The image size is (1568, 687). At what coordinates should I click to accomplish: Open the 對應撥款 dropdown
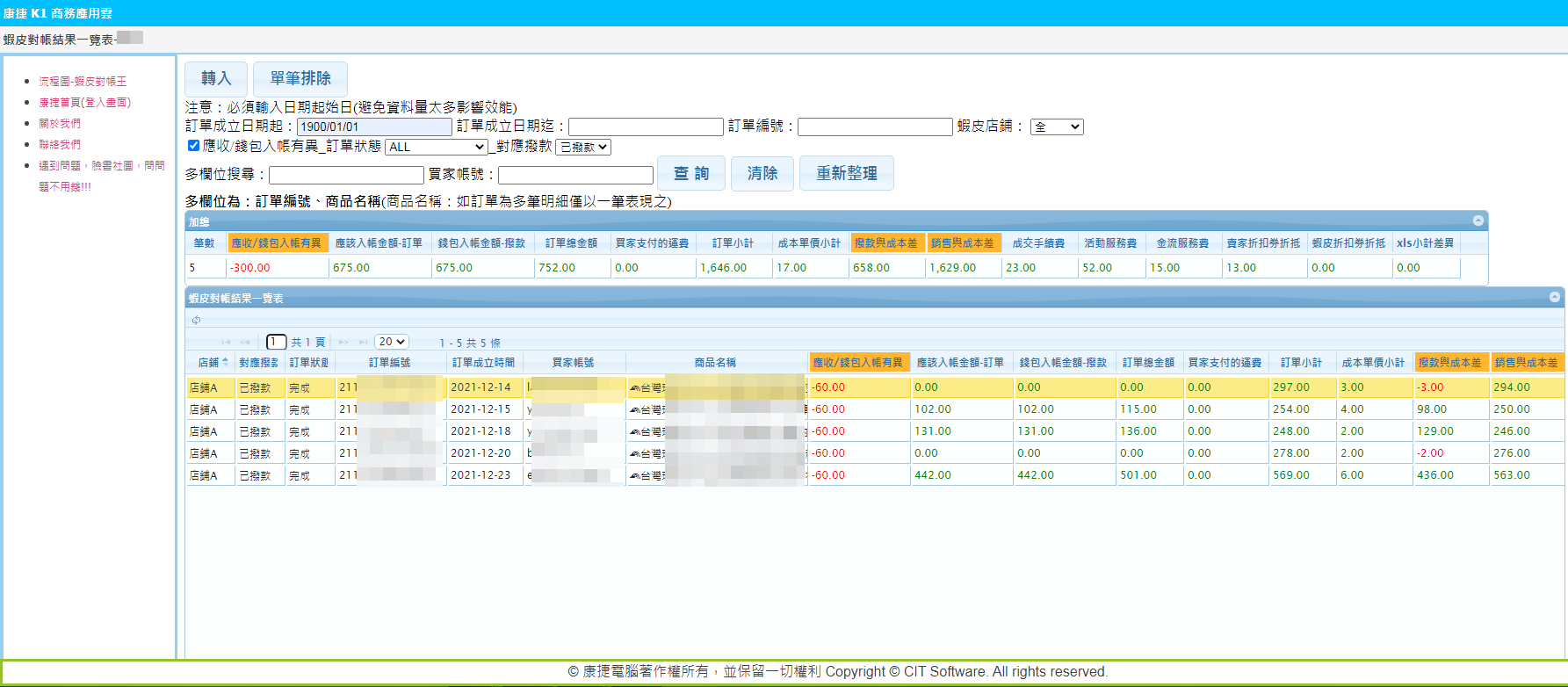pos(583,147)
